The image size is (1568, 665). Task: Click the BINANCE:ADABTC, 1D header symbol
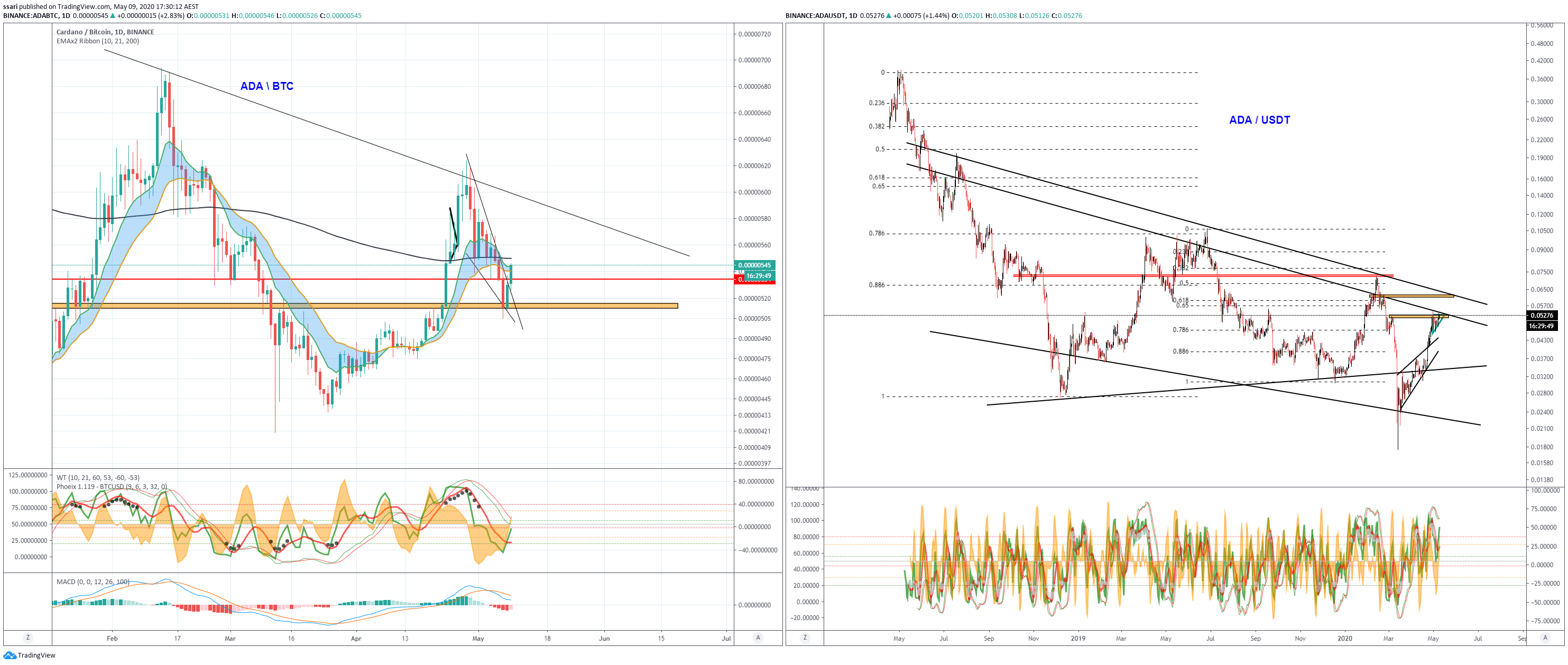coord(36,16)
